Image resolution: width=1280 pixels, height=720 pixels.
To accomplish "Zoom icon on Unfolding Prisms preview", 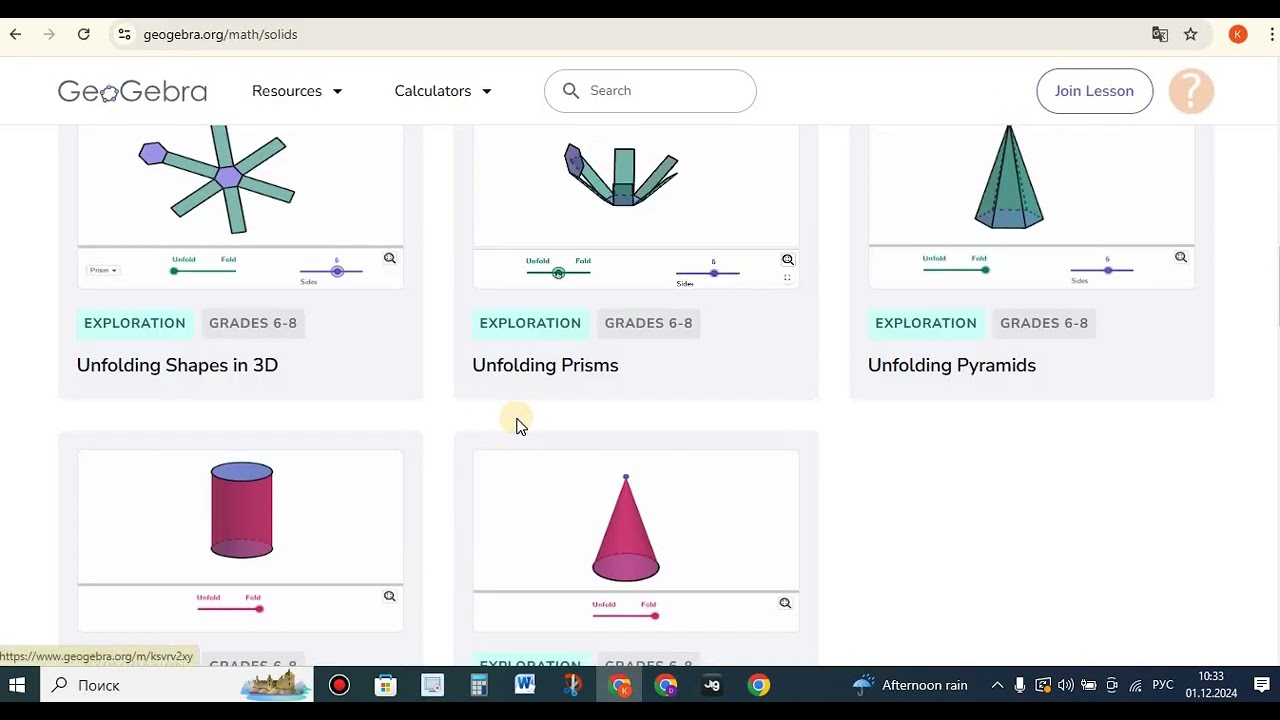I will (x=788, y=260).
